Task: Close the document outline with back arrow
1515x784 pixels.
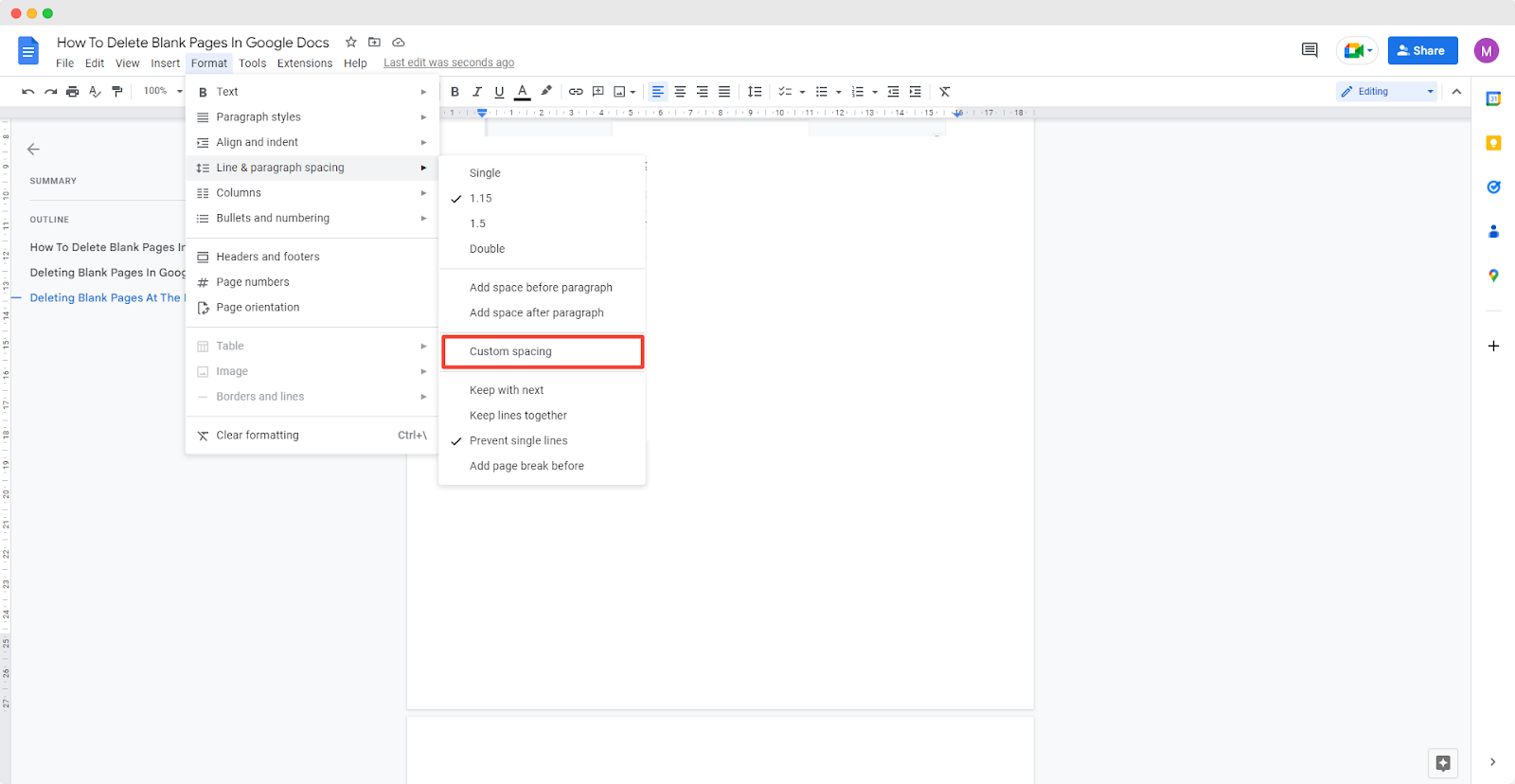Action: [x=33, y=150]
